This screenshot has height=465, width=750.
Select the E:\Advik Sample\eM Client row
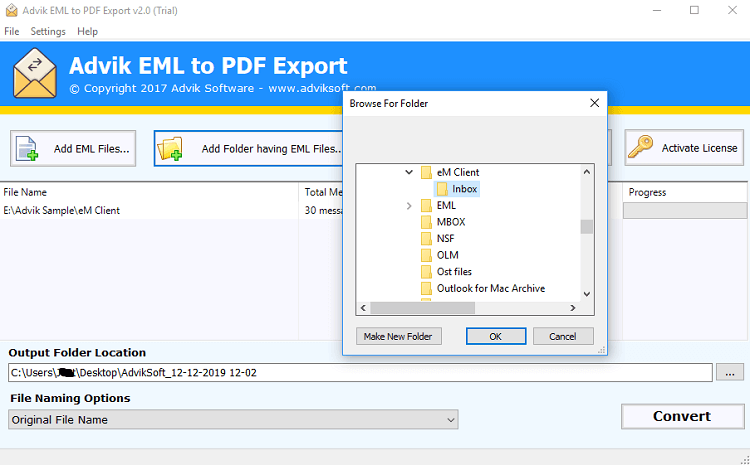pyautogui.click(x=172, y=210)
